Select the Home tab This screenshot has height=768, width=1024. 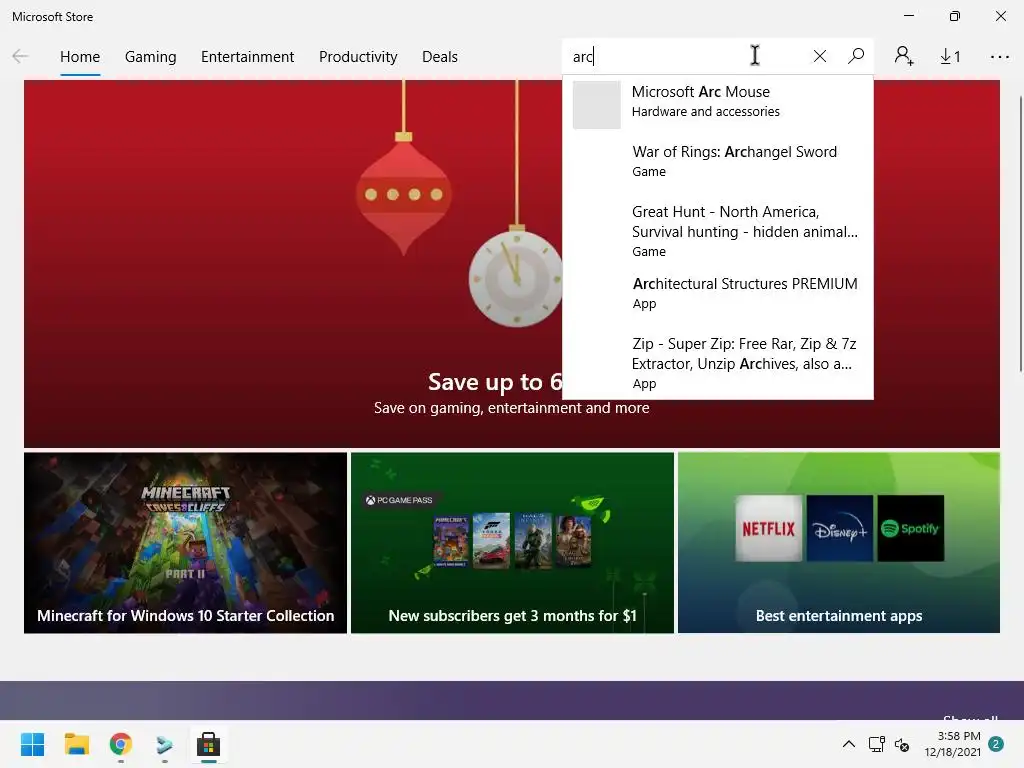coord(80,57)
